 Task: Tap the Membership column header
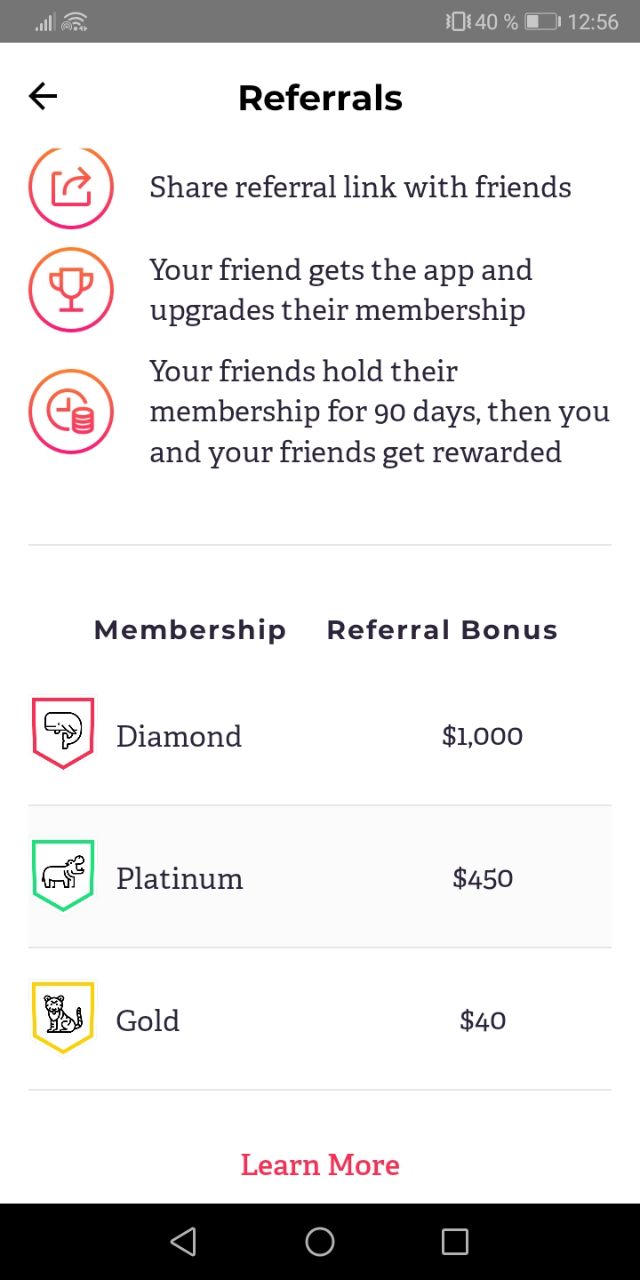[190, 630]
